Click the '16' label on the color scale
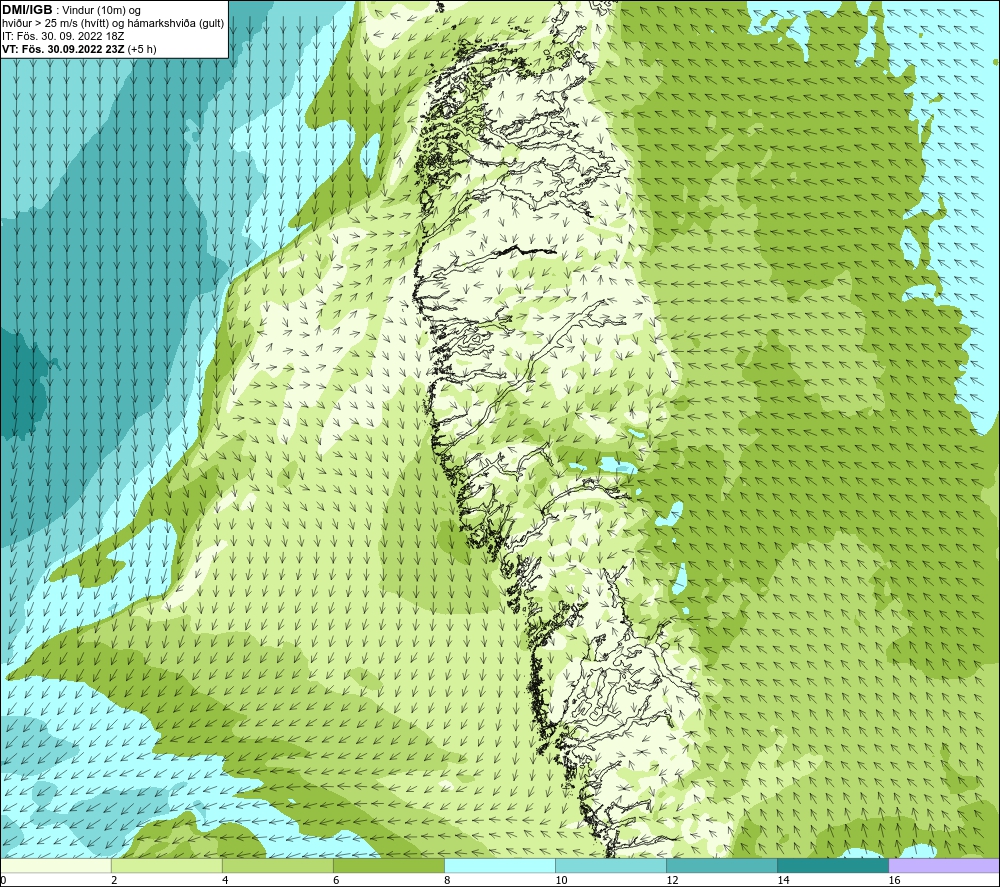1000x887 pixels. (x=894, y=880)
